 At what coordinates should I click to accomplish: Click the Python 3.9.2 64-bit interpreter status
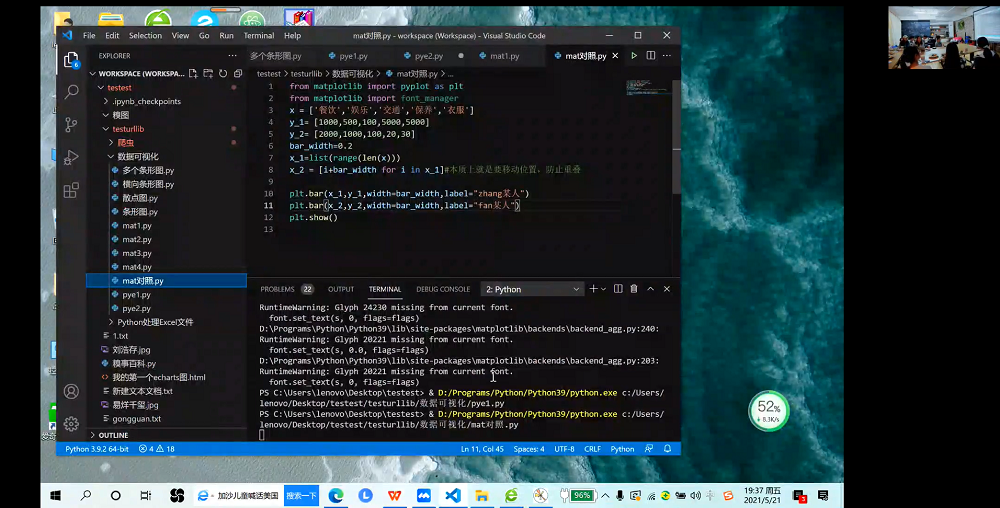(x=97, y=449)
